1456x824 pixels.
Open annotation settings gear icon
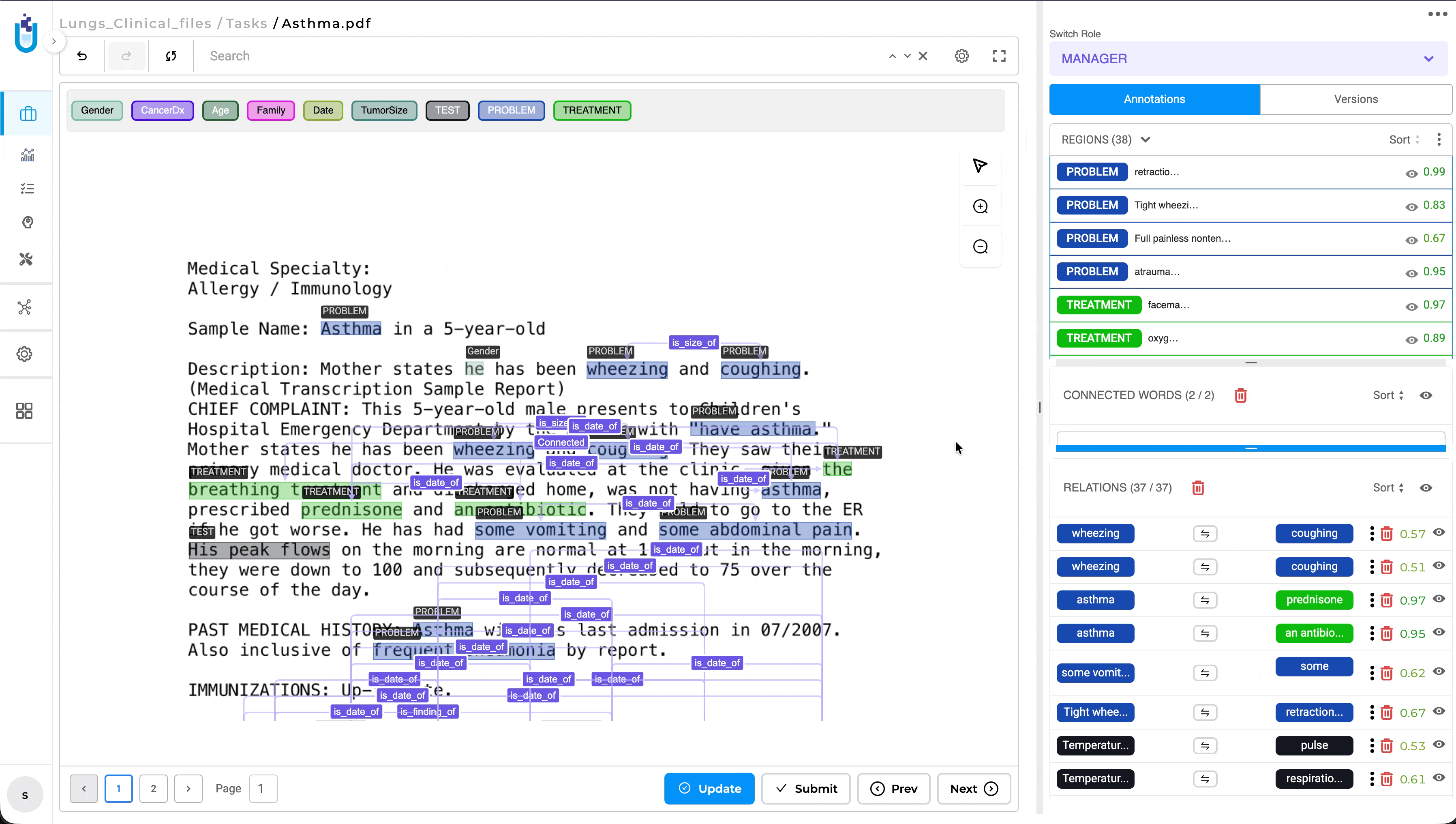point(961,56)
